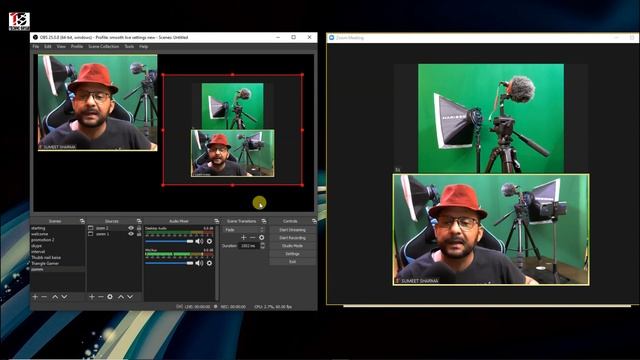Move source up in Sources list
The height and width of the screenshot is (360, 640).
121,297
